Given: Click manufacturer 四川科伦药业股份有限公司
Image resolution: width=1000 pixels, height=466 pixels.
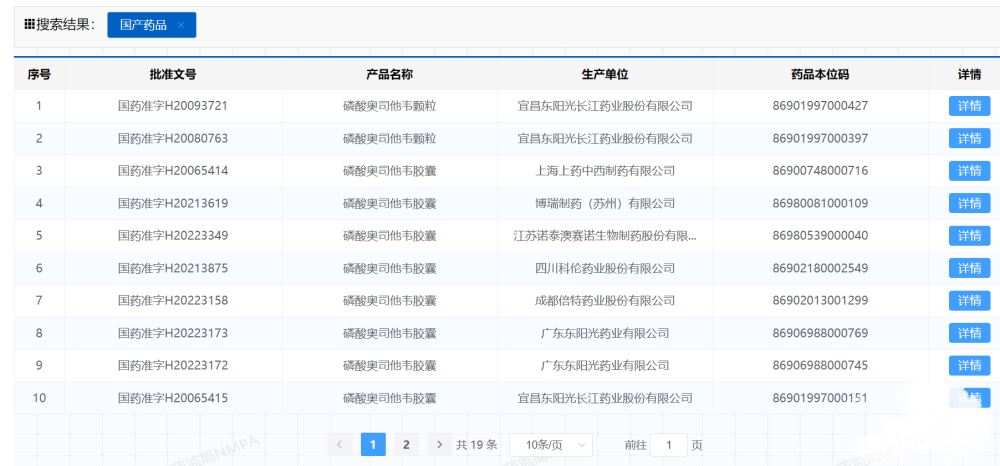Looking at the screenshot, I should 605,268.
